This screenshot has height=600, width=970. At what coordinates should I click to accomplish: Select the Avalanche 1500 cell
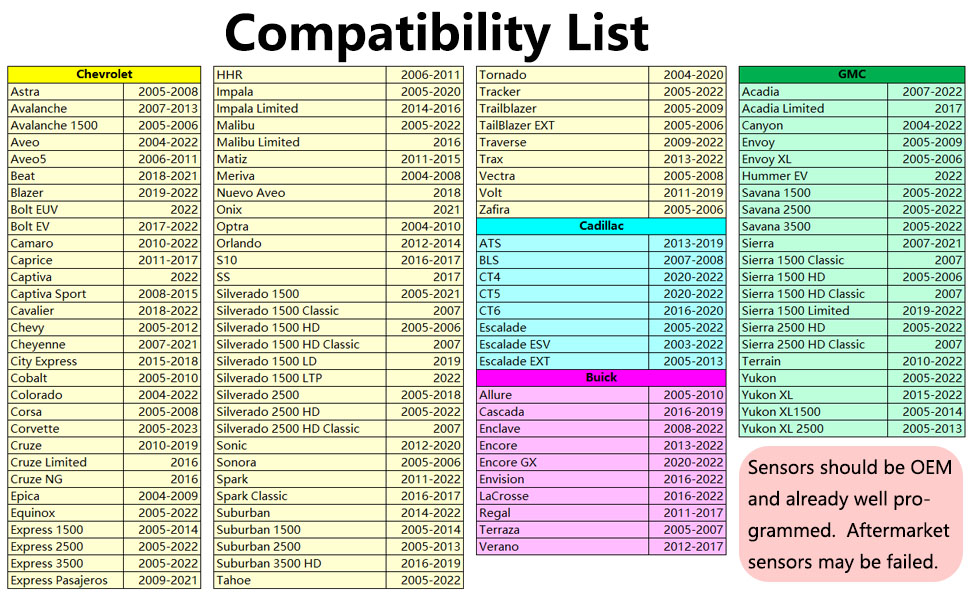(x=66, y=125)
